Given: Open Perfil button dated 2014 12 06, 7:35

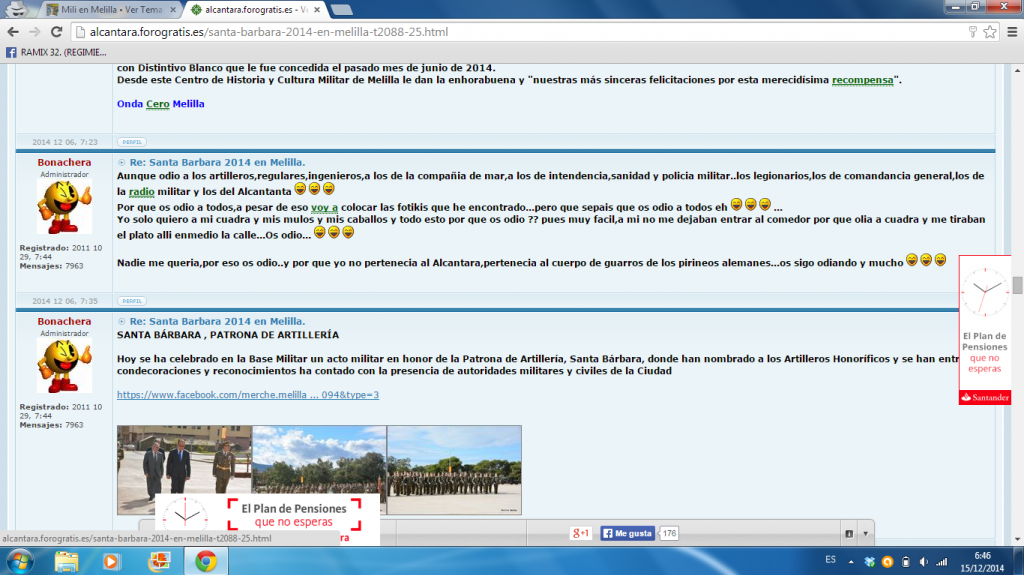Looking at the screenshot, I should click(132, 301).
